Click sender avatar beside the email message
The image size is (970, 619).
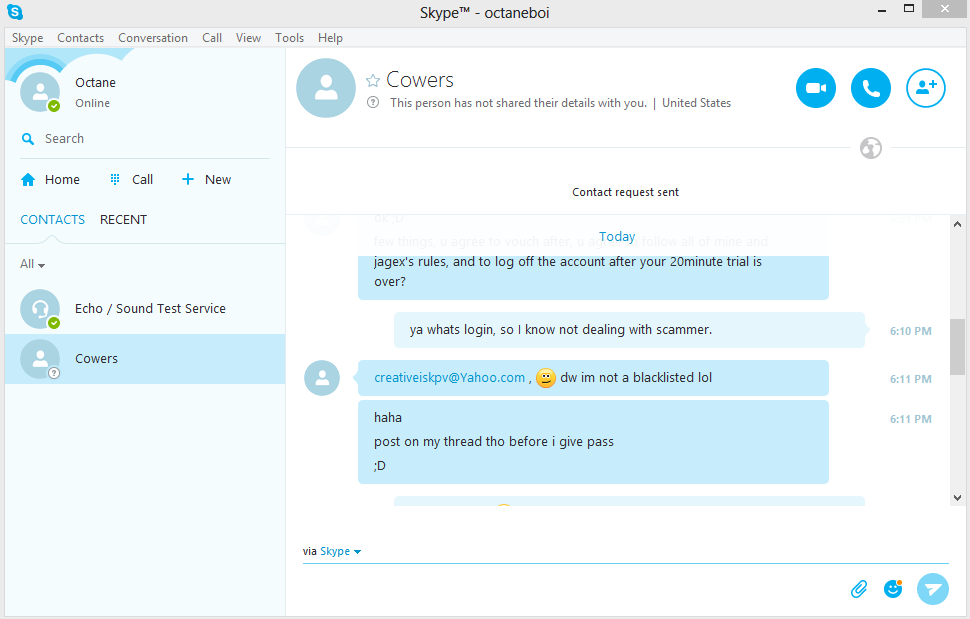[x=322, y=378]
